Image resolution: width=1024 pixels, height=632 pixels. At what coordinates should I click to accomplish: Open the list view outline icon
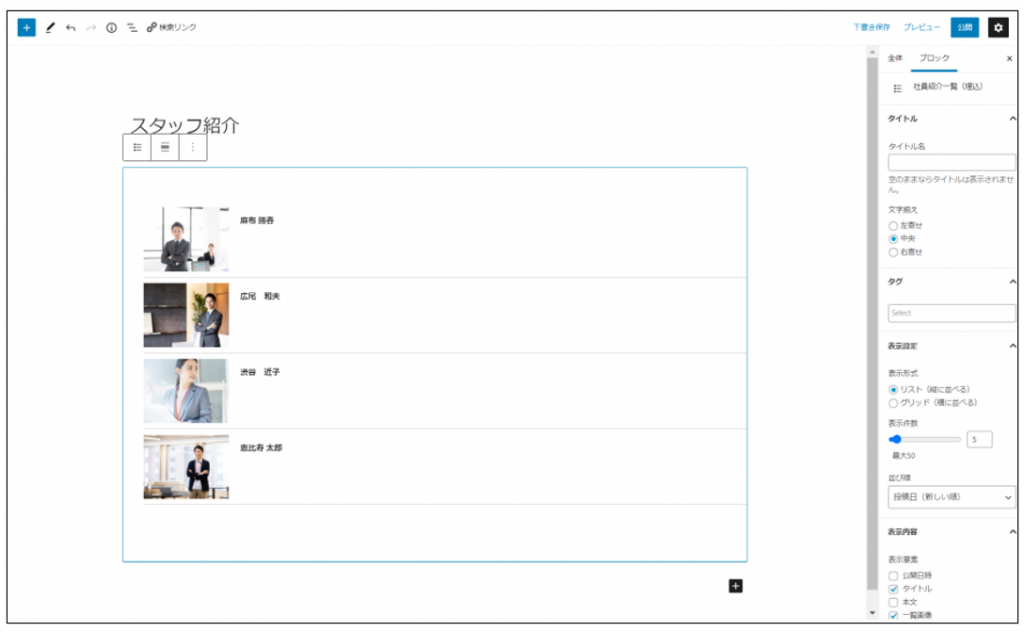(x=132, y=27)
